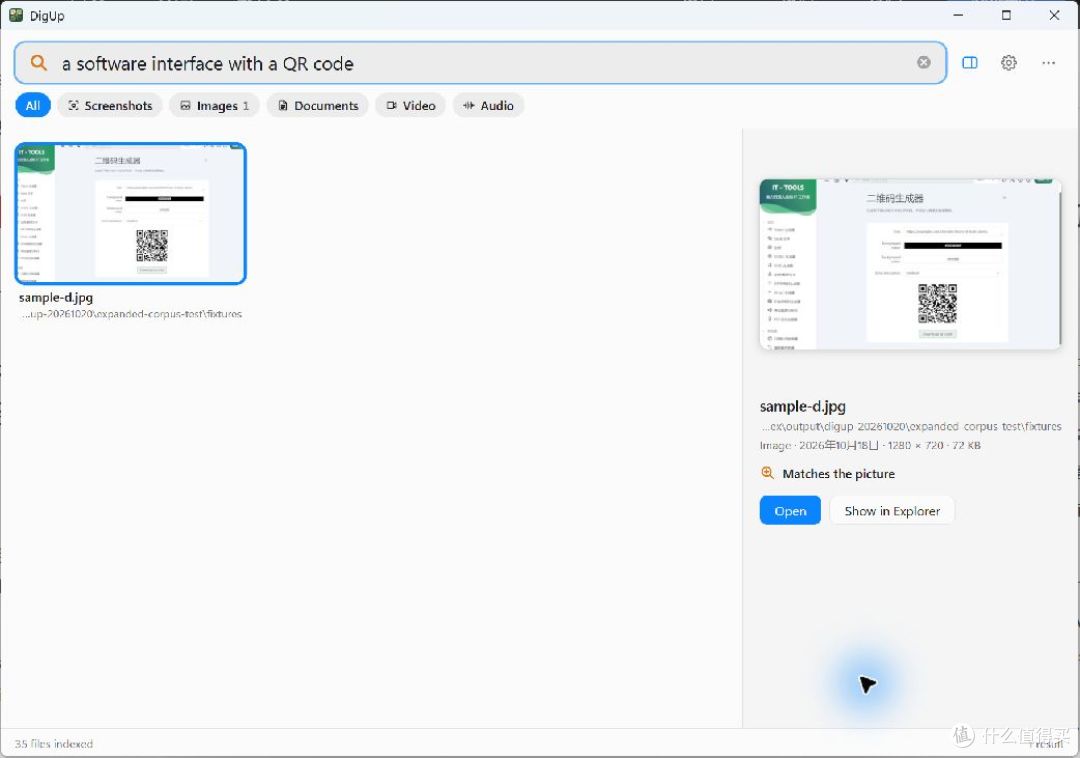Toggle the preview side panel icon
Screen dimensions: 1080x758
[970, 63]
